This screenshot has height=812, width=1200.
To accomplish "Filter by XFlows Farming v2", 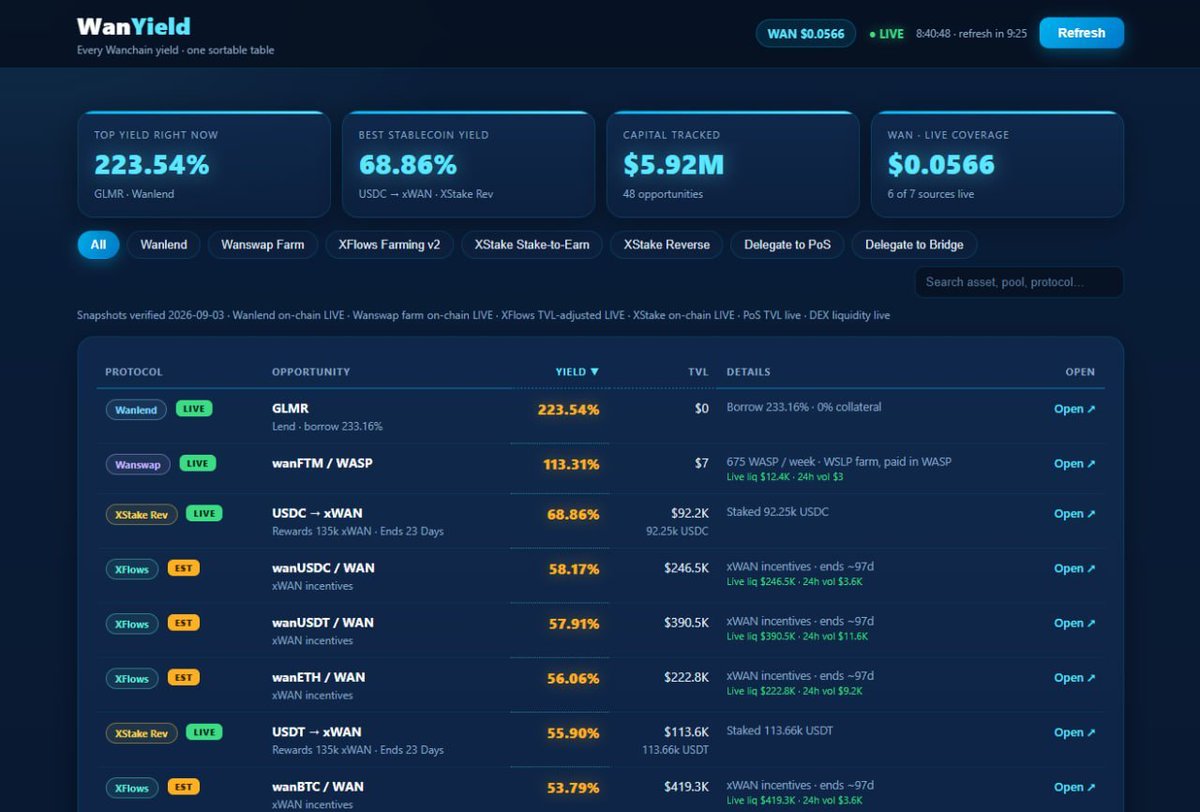I will (x=390, y=245).
